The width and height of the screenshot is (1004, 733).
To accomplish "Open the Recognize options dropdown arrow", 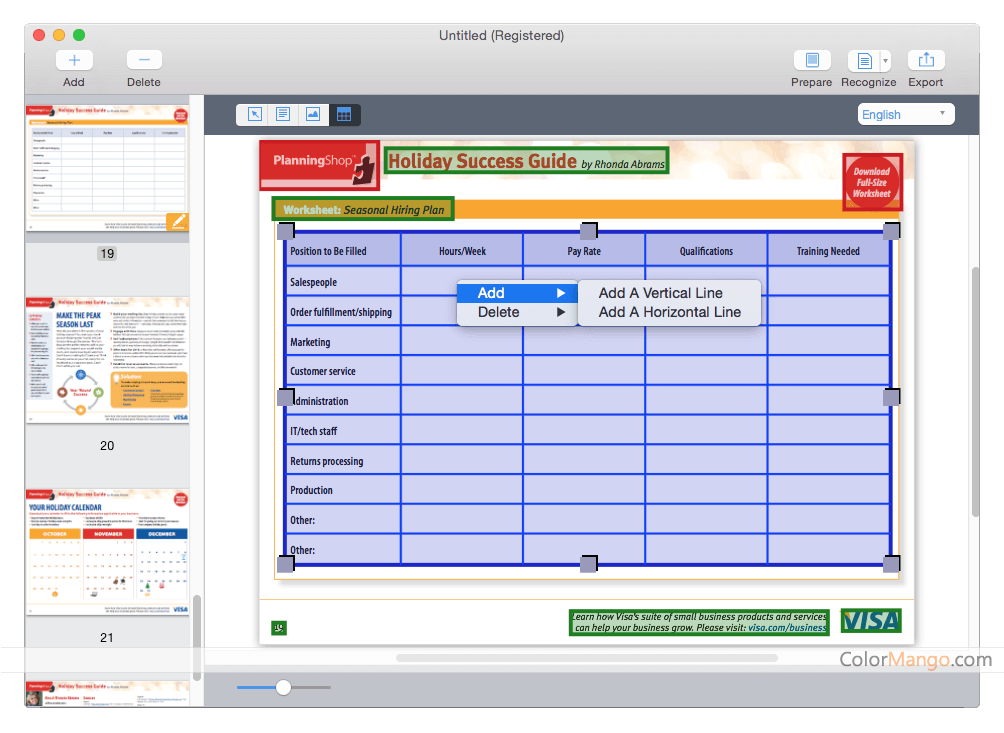I will click(884, 59).
